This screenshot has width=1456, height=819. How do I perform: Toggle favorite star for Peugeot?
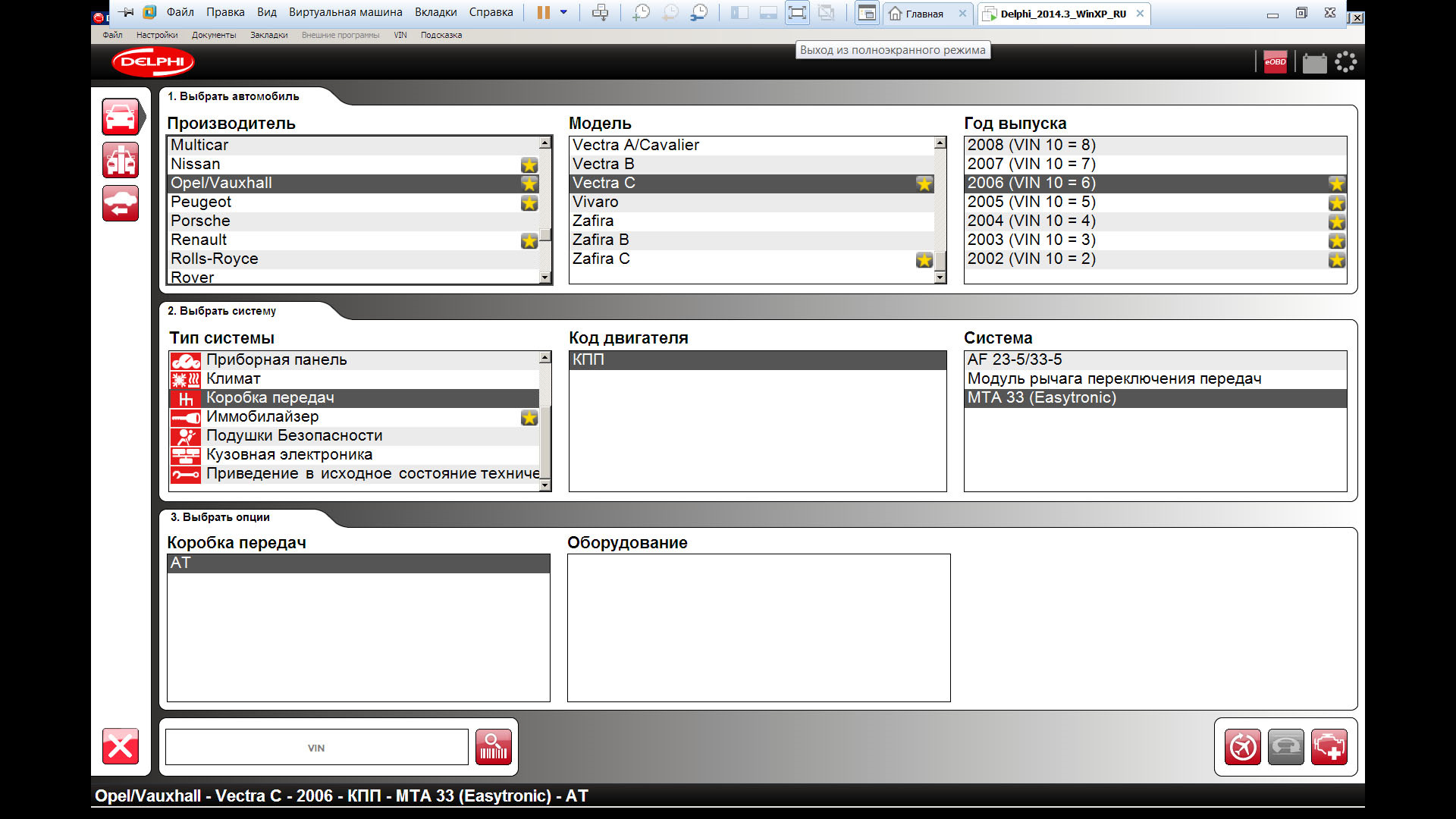pos(529,202)
